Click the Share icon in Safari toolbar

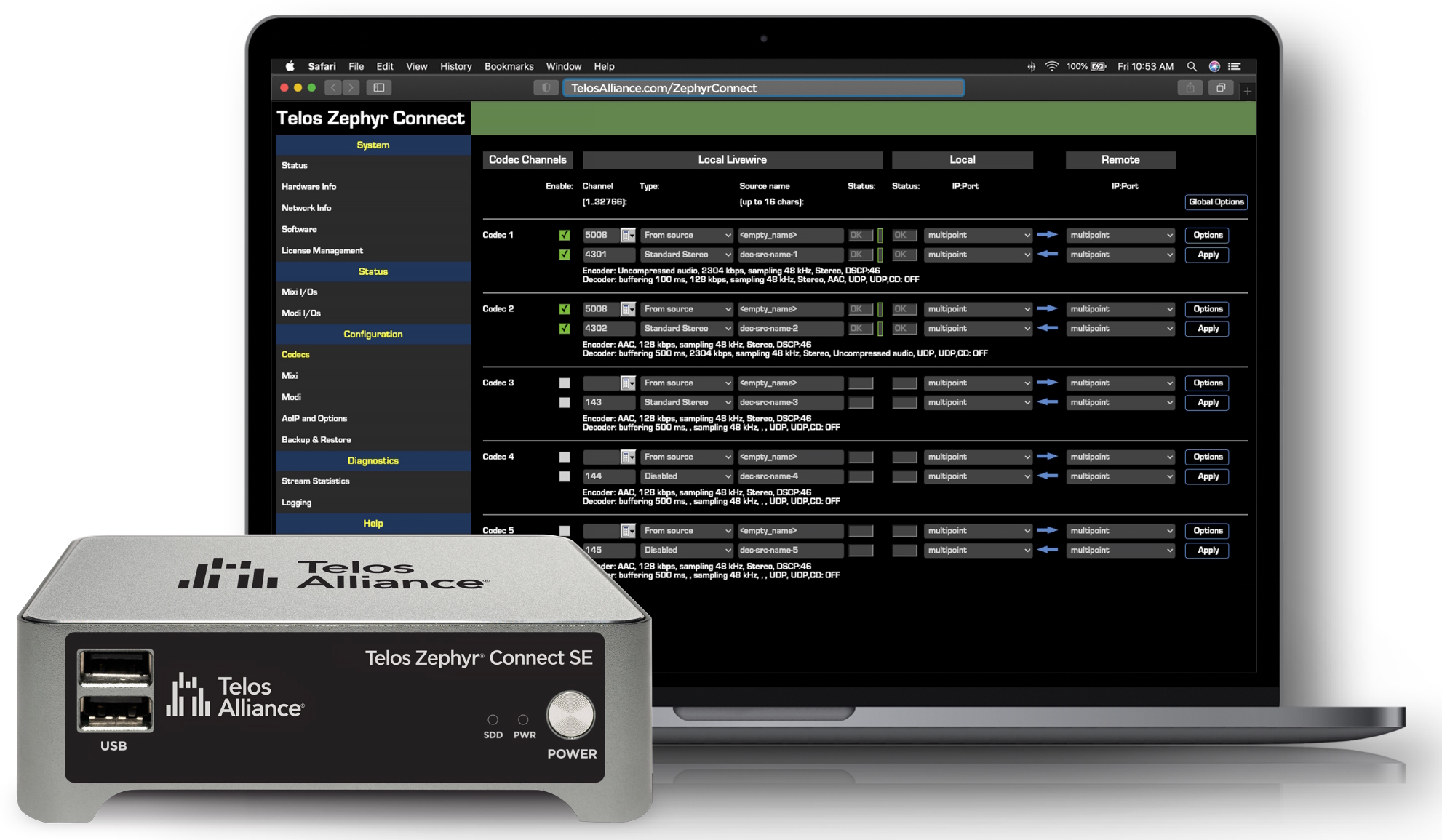pyautogui.click(x=1190, y=88)
